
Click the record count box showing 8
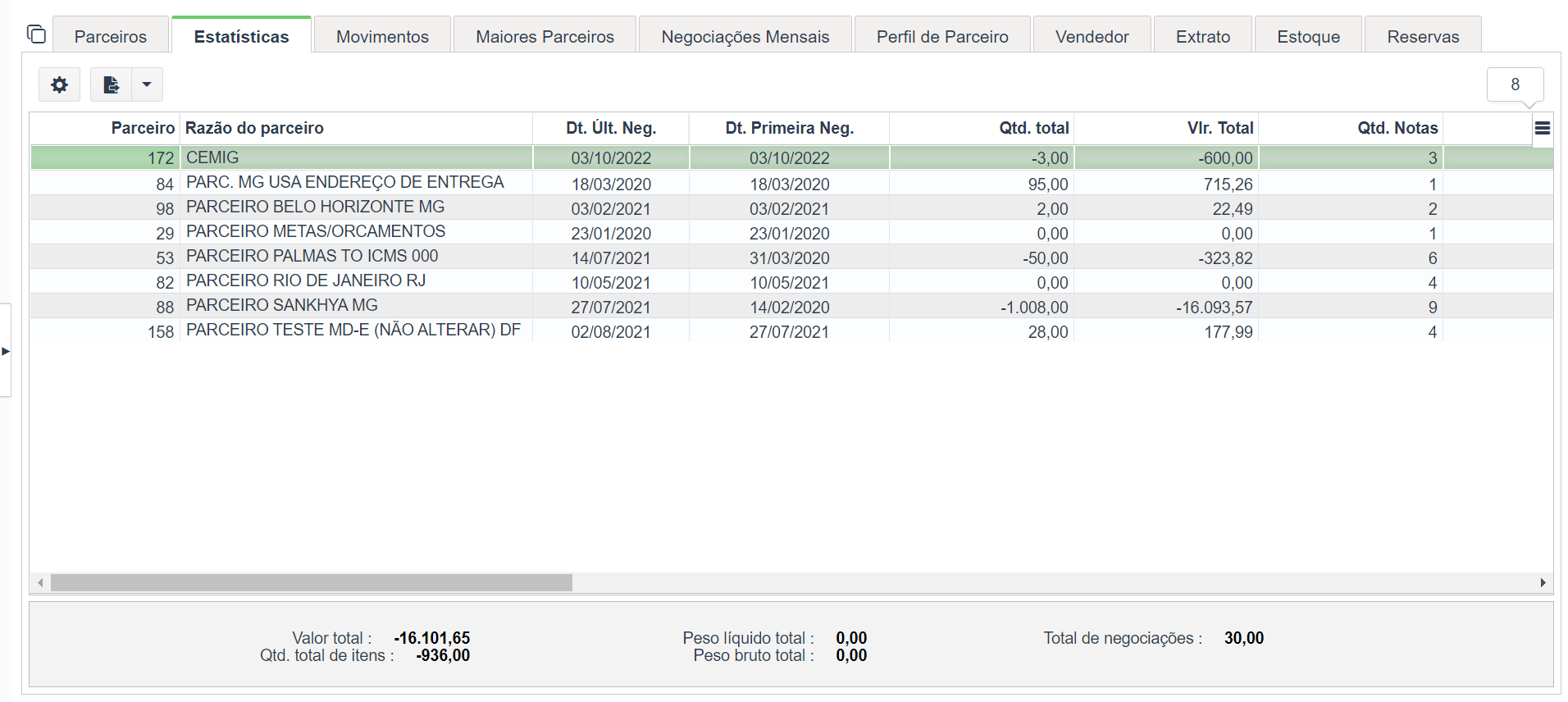pos(1514,84)
